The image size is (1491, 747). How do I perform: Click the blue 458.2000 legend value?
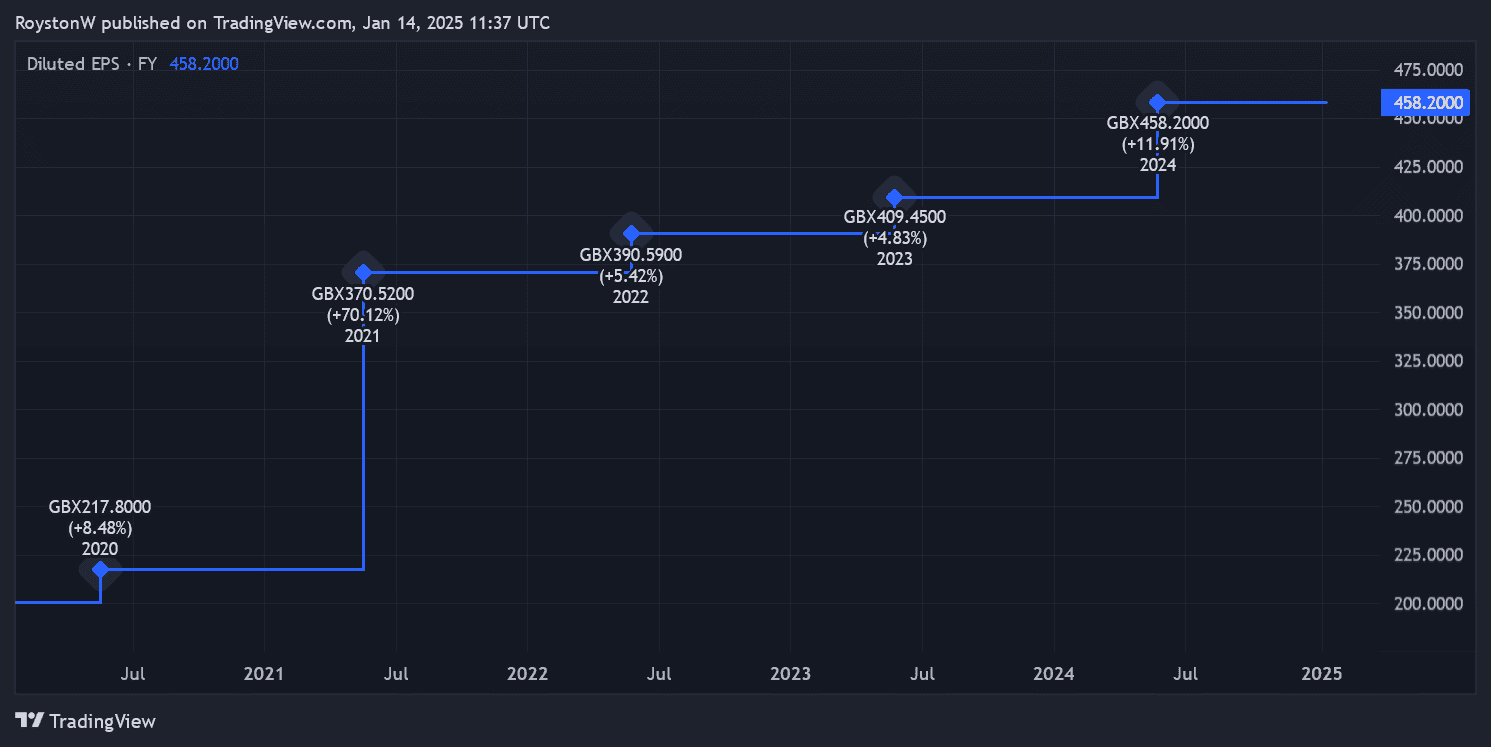[x=204, y=64]
